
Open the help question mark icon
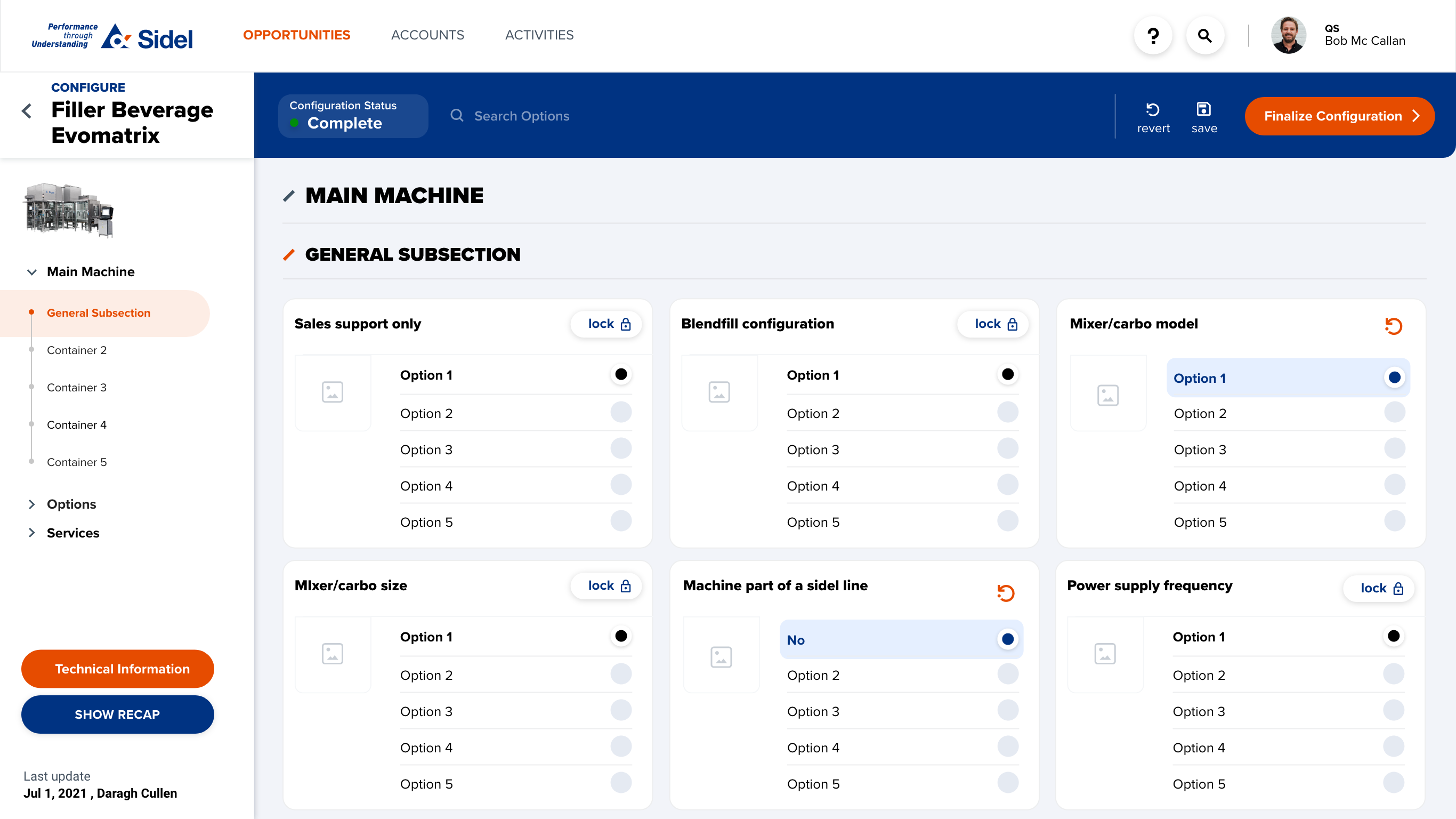click(1153, 36)
